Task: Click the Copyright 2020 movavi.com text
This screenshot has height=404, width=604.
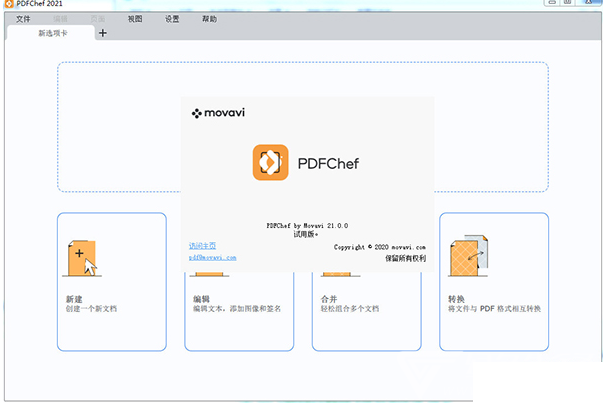Action: click(x=380, y=247)
